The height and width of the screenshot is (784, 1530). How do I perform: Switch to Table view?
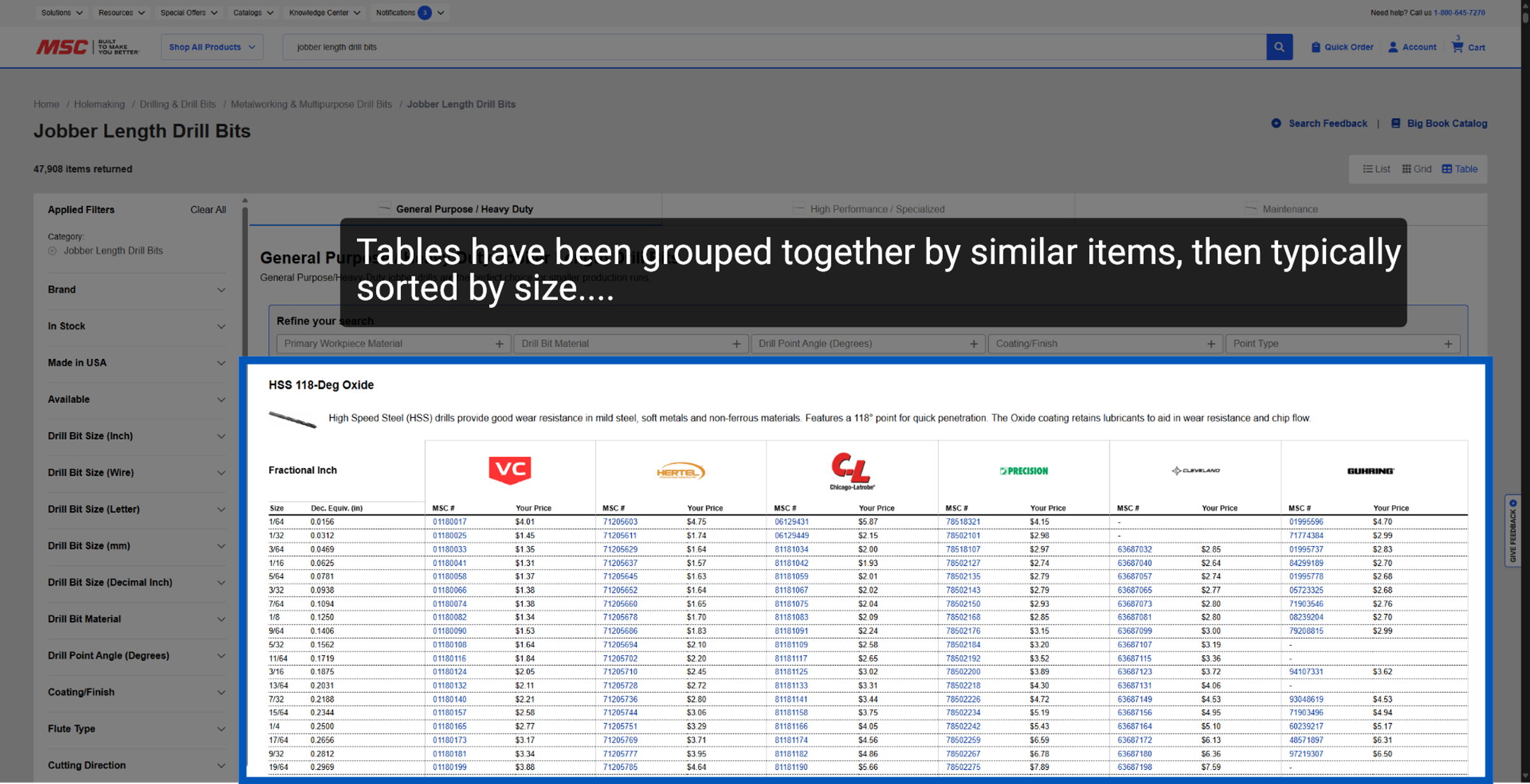[x=1459, y=169]
